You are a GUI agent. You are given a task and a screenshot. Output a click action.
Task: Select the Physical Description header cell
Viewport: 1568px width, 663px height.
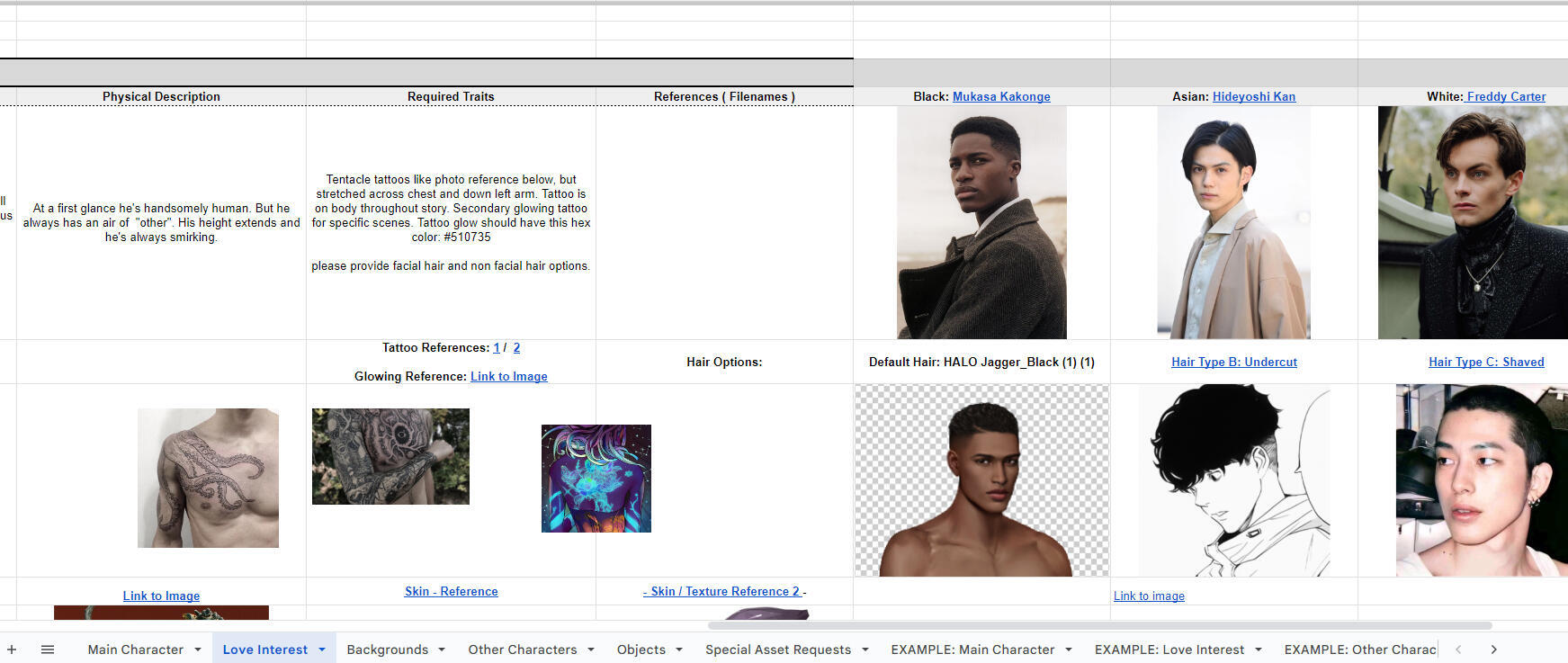click(x=161, y=96)
